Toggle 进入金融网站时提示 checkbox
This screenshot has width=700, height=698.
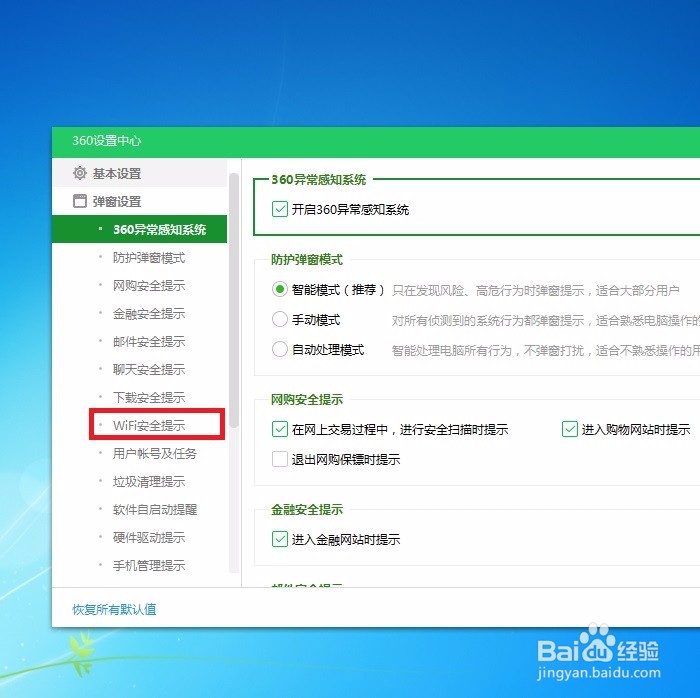279,539
